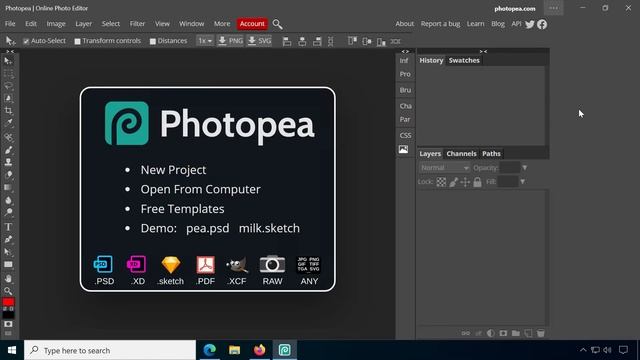Click the magnifier search icon beside Account
The width and height of the screenshot is (640, 360).
point(277,24)
